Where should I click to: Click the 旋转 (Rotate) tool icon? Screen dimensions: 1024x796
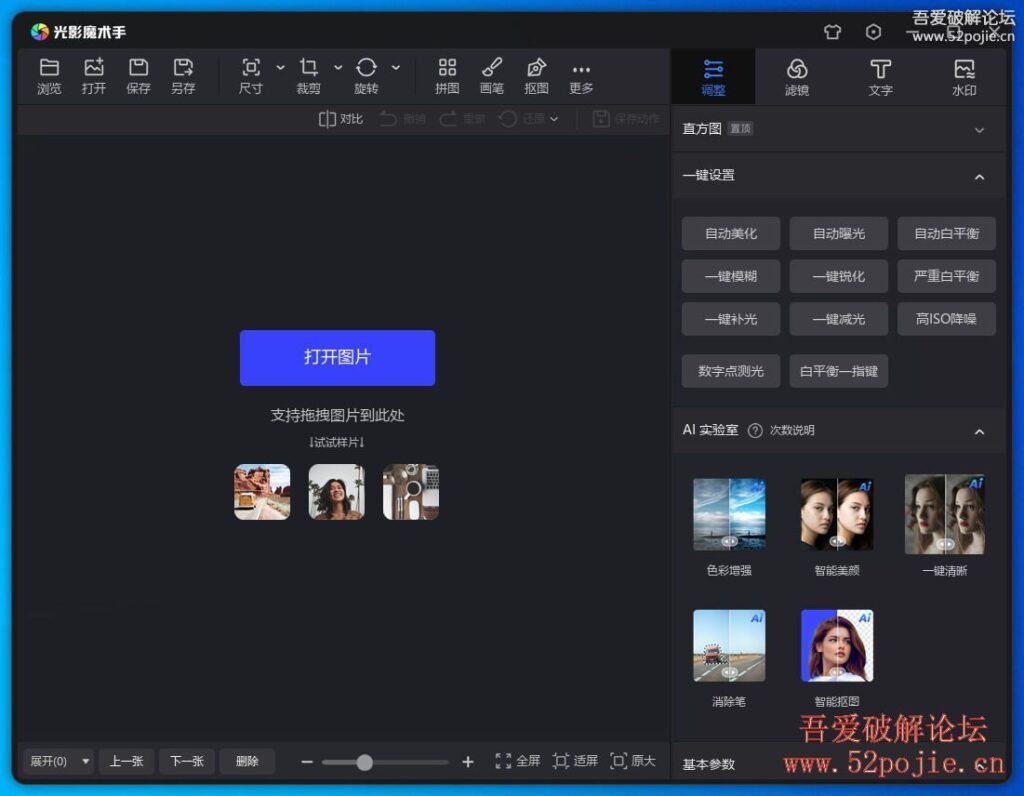pos(366,72)
